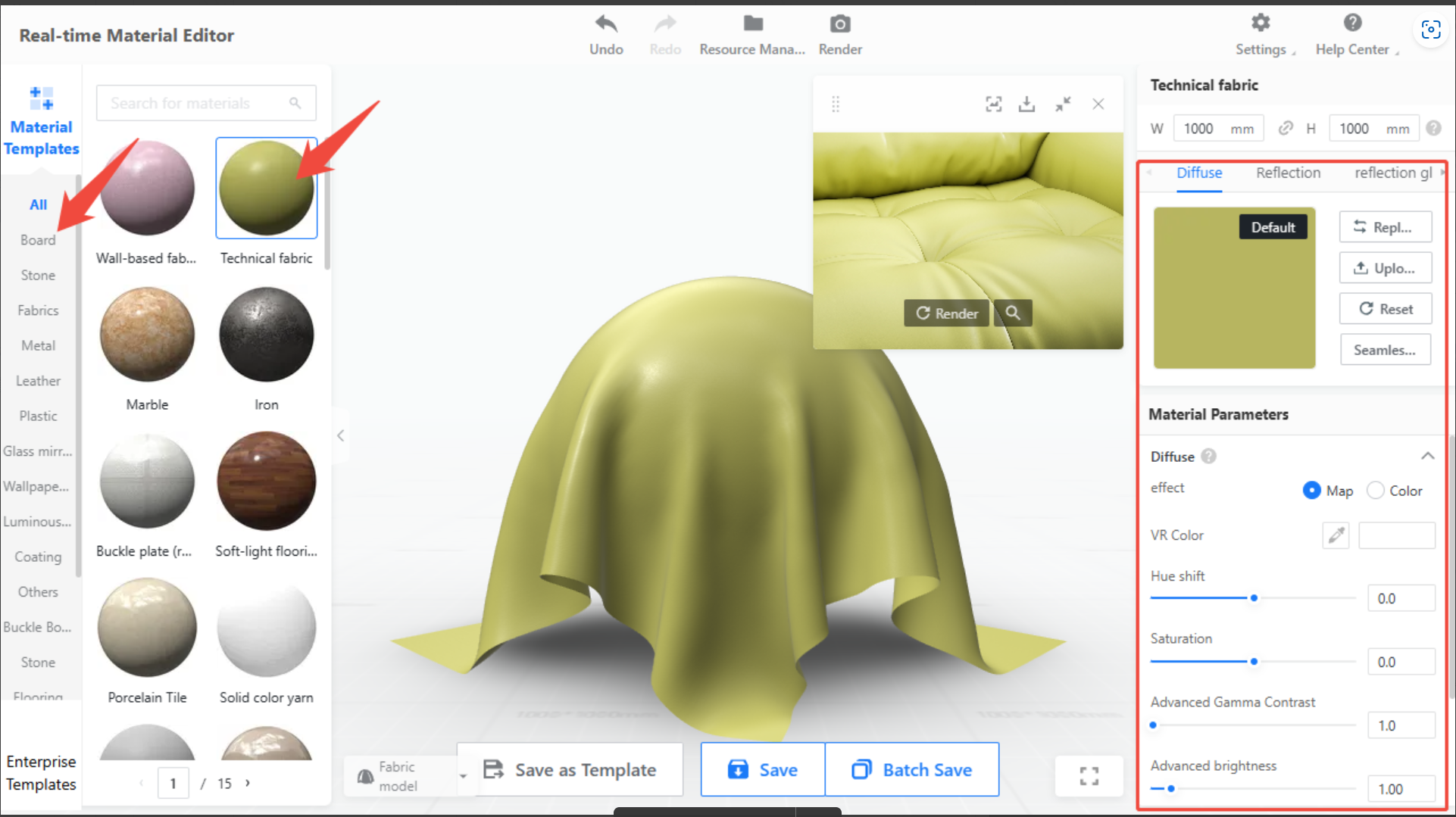The height and width of the screenshot is (817, 1456).
Task: Select the All category
Action: click(x=38, y=204)
